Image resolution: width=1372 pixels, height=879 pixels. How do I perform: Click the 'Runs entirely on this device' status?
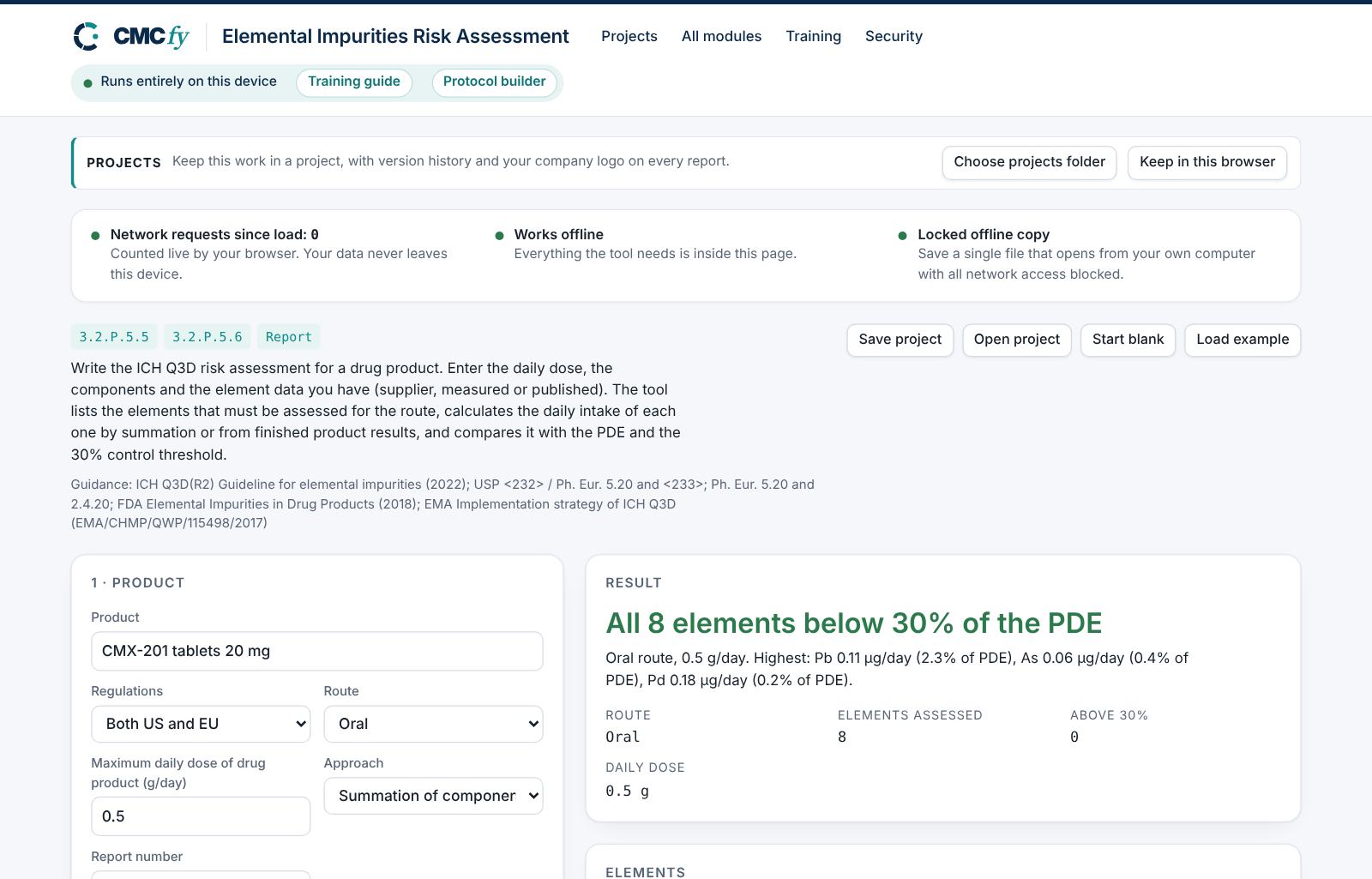click(189, 81)
